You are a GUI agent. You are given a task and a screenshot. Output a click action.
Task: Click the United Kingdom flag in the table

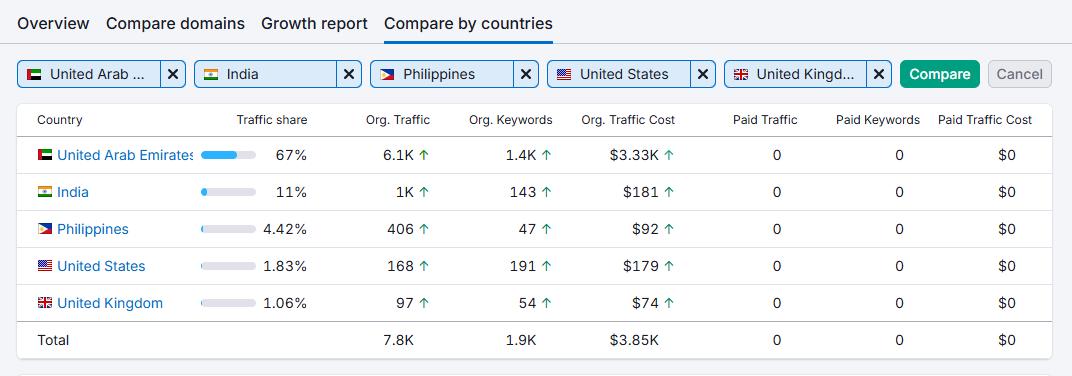point(45,303)
